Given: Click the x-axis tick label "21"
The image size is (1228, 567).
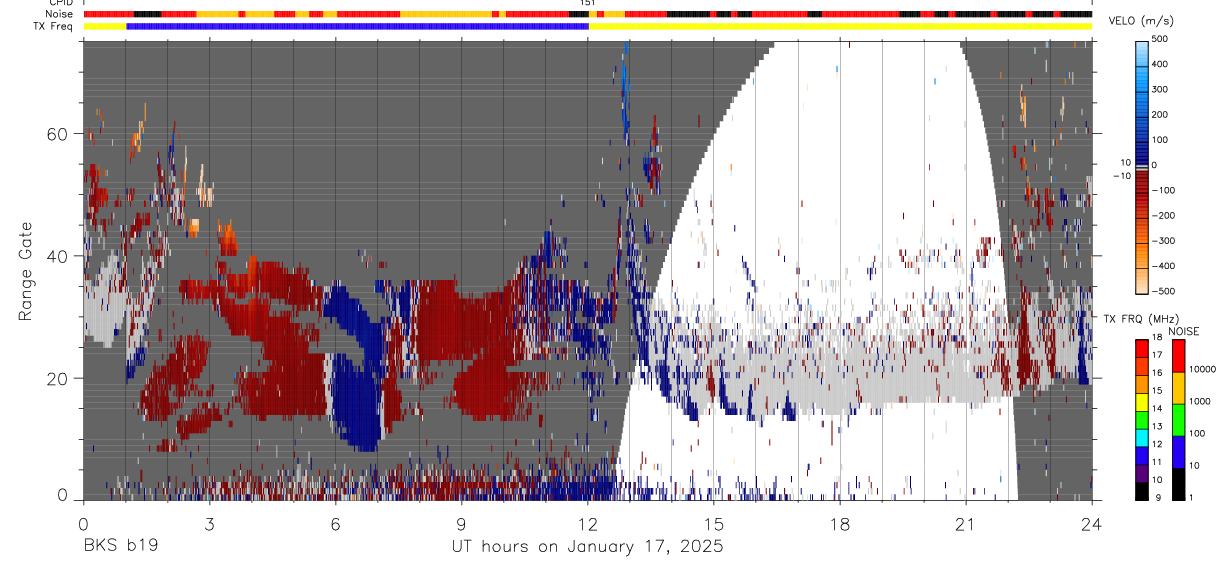Looking at the screenshot, I should [x=965, y=524].
